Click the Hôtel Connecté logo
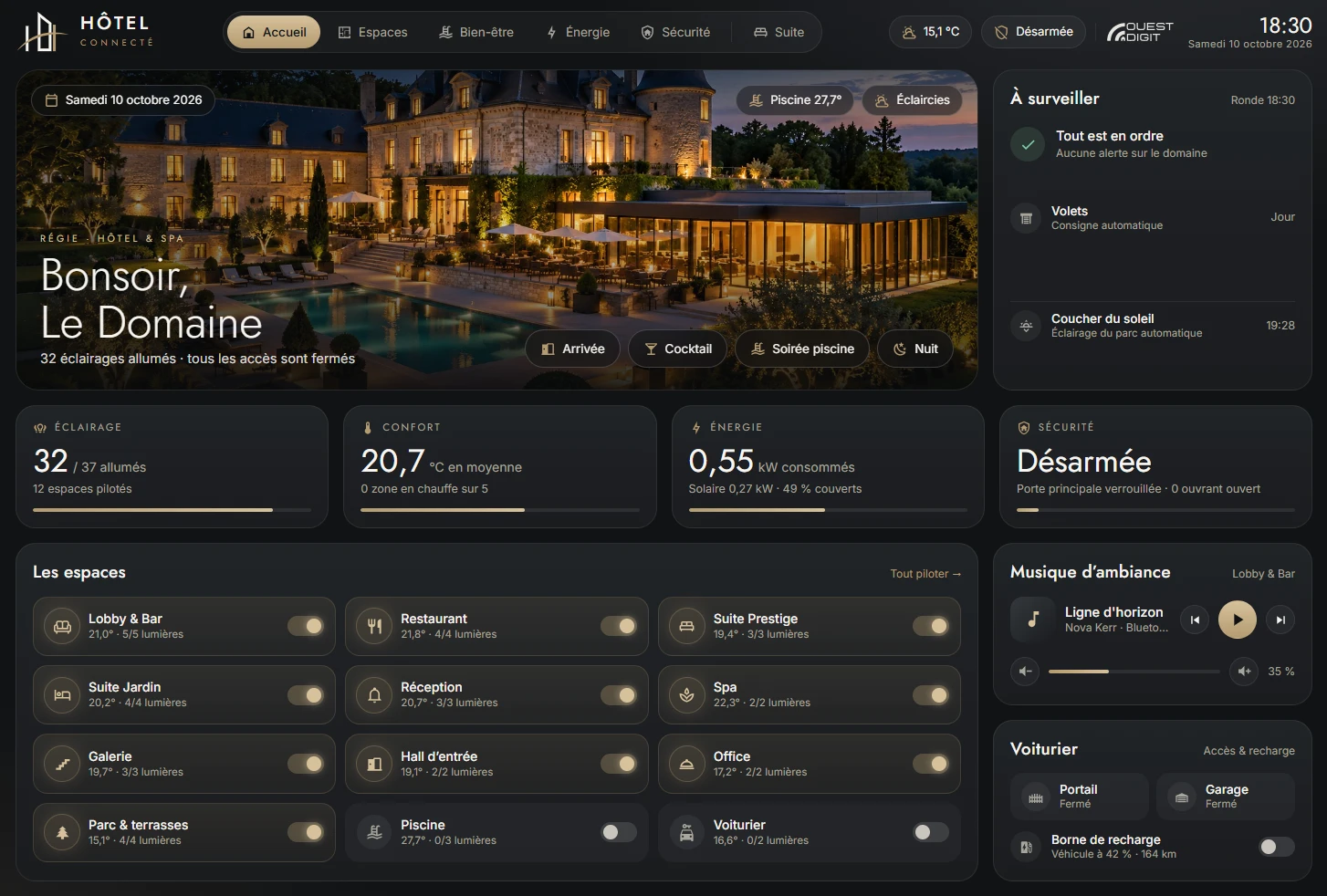Viewport: 1327px width, 896px height. (x=87, y=32)
